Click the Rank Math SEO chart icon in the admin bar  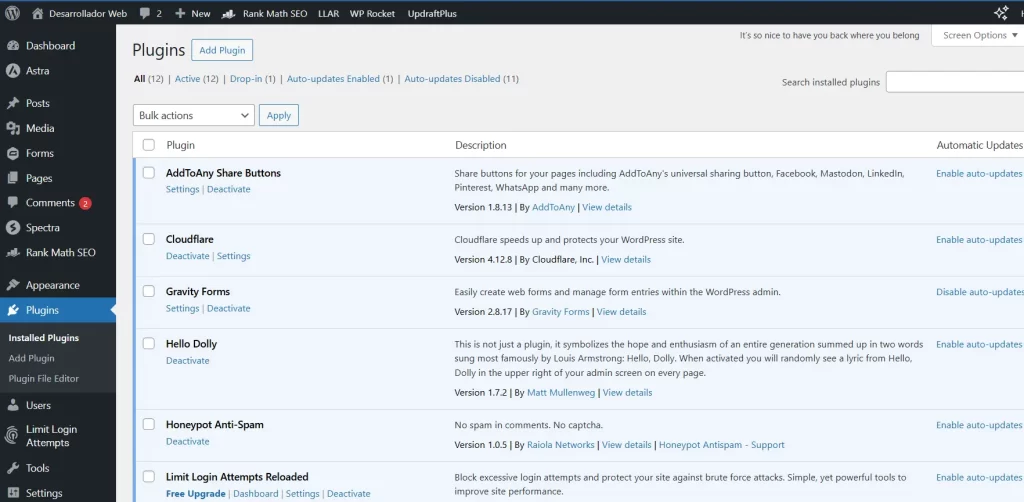229,13
